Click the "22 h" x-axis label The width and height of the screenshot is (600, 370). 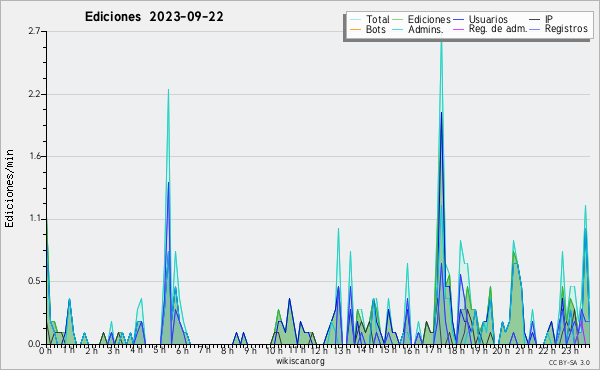click(547, 350)
